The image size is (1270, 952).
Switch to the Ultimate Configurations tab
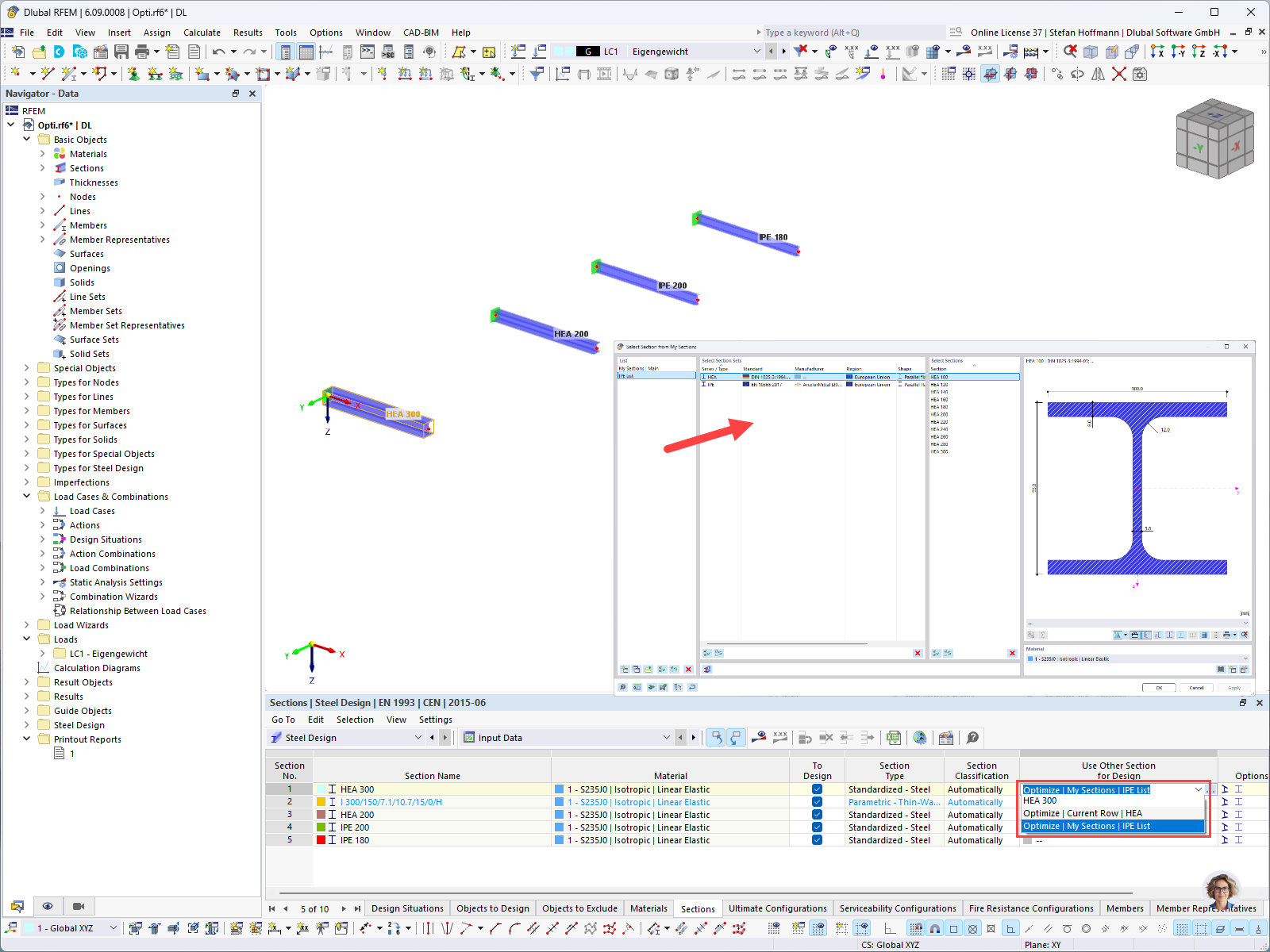pos(778,908)
